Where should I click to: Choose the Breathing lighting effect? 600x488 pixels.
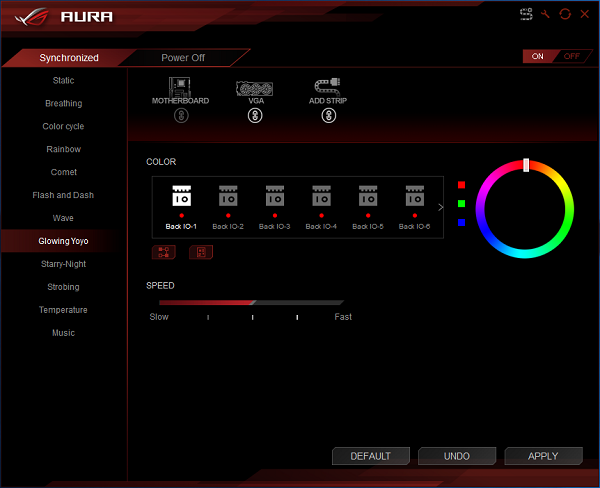(64, 103)
